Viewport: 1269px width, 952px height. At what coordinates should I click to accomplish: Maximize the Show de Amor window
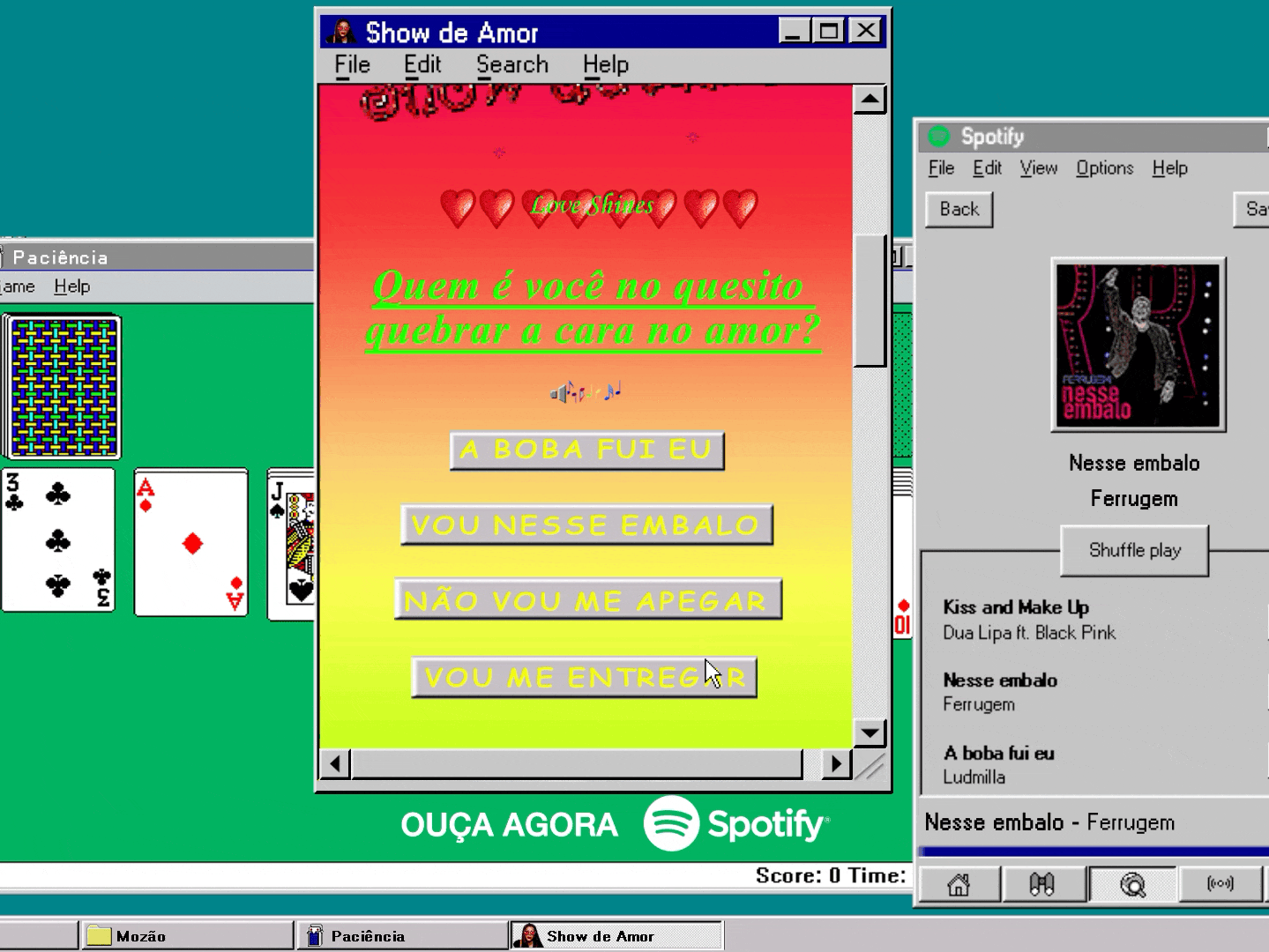point(829,32)
